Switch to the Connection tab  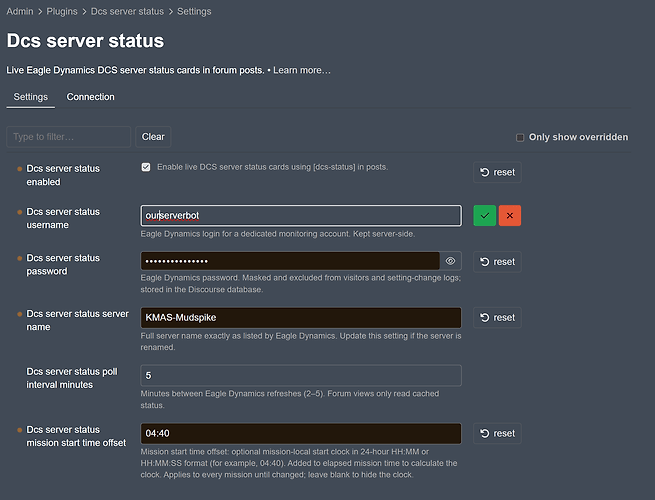(90, 97)
